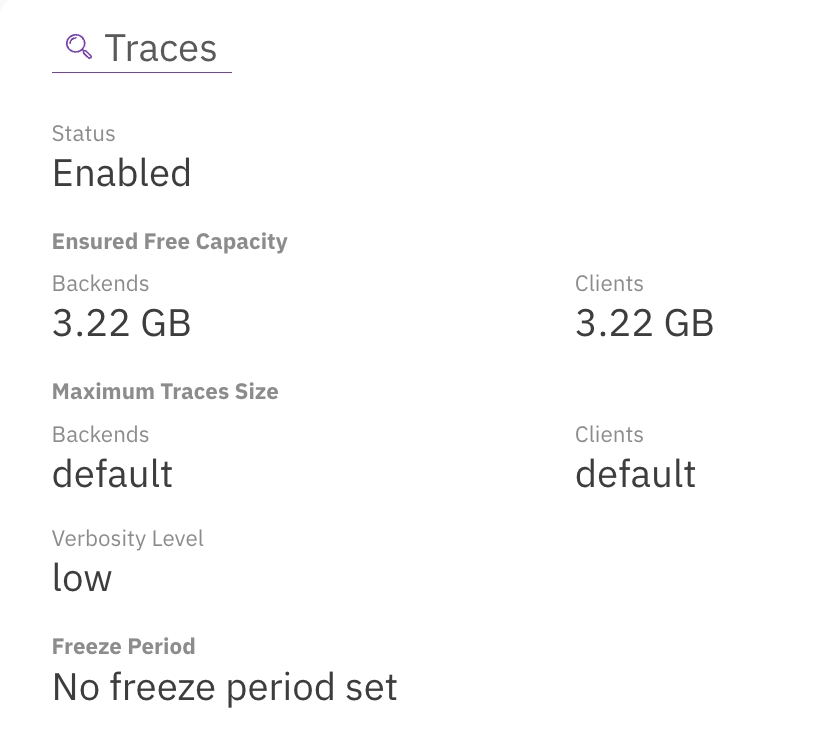
Task: Select the Enabled status value
Action: (121, 173)
